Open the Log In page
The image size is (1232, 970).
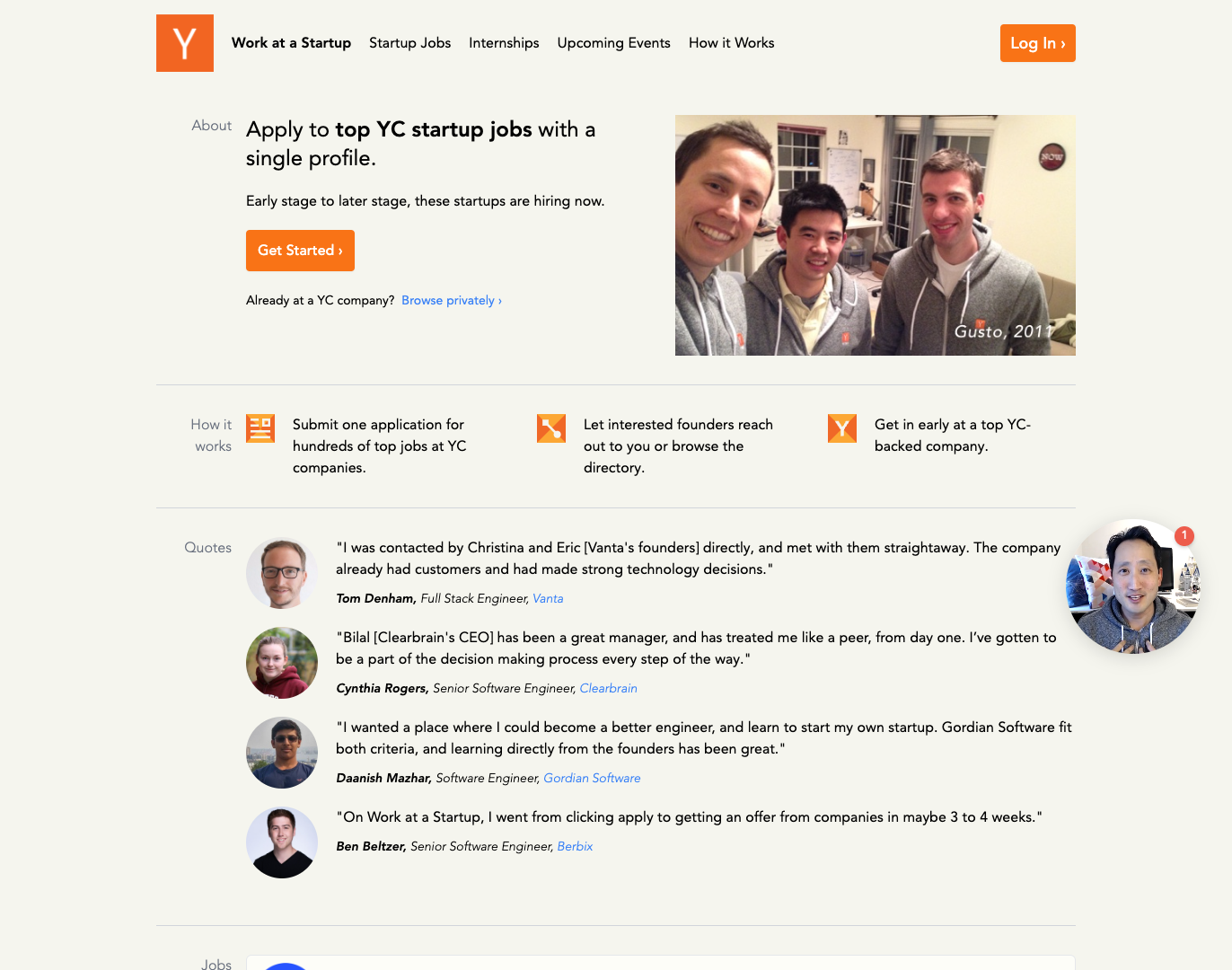[x=1037, y=42]
